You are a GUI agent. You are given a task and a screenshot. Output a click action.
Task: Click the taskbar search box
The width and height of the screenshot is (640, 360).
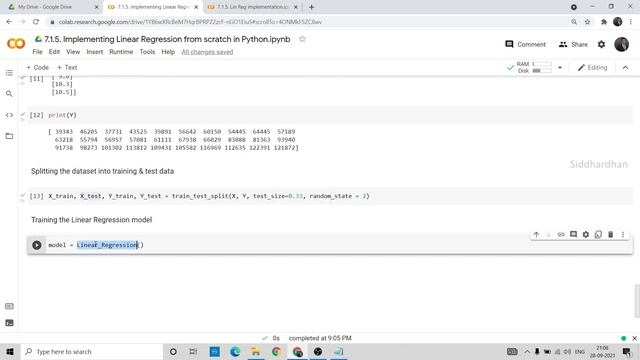pos(92,351)
